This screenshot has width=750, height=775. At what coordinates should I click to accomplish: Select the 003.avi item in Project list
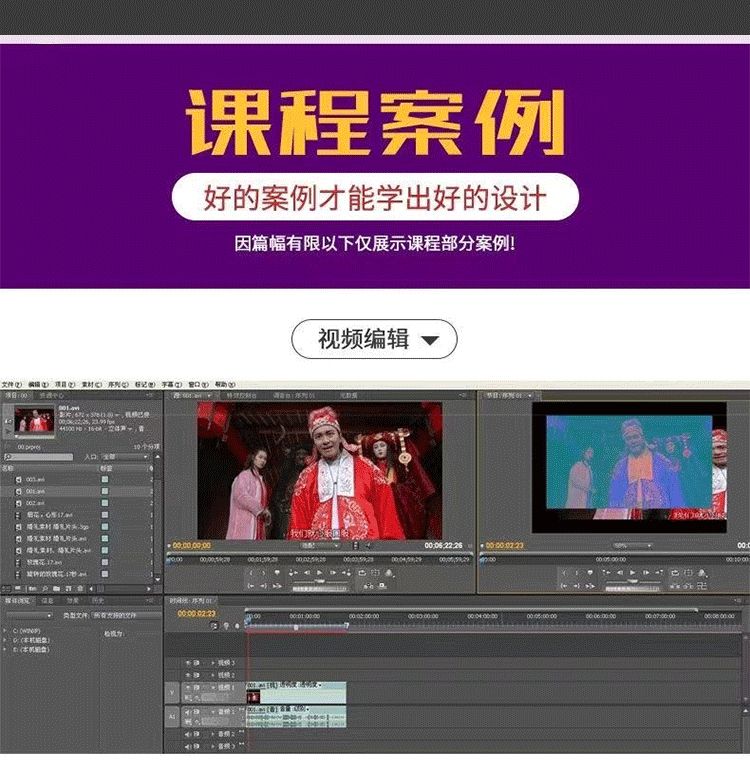pyautogui.click(x=36, y=479)
